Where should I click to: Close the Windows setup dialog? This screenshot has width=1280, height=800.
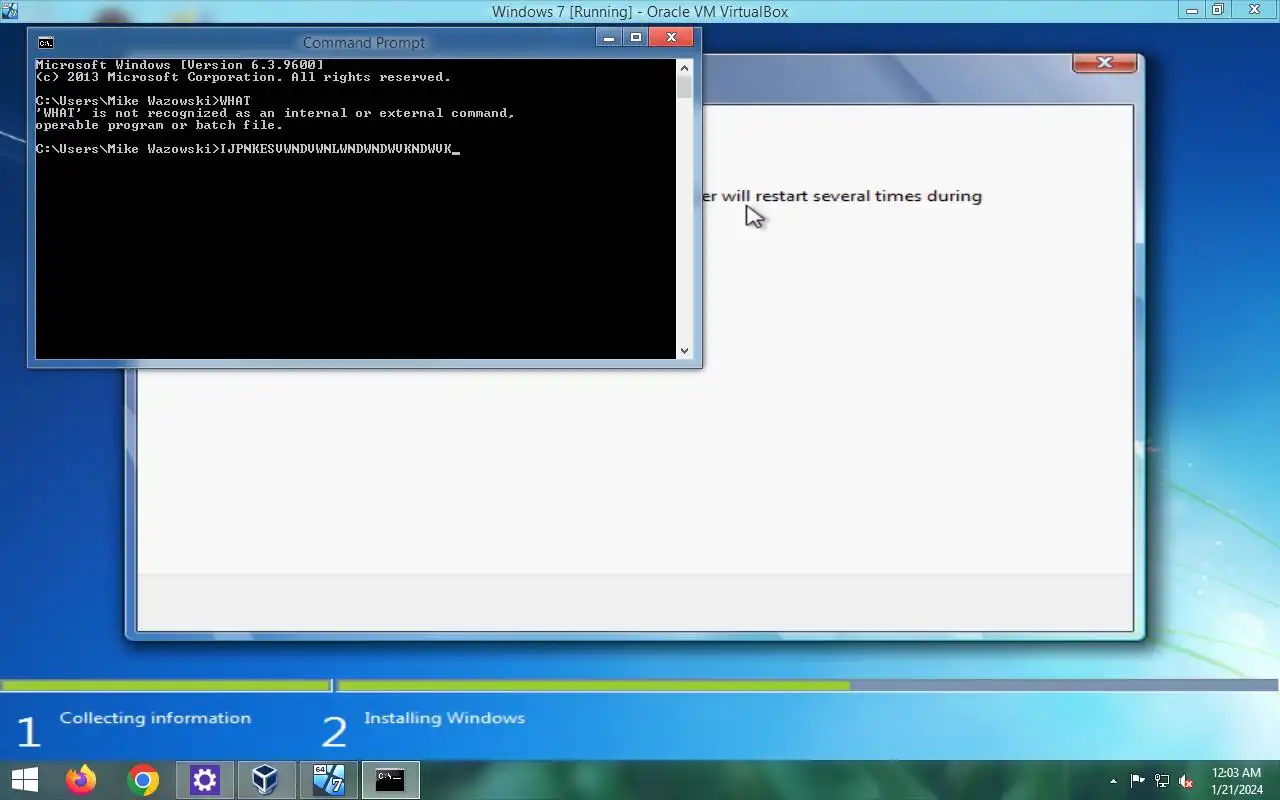click(1104, 62)
